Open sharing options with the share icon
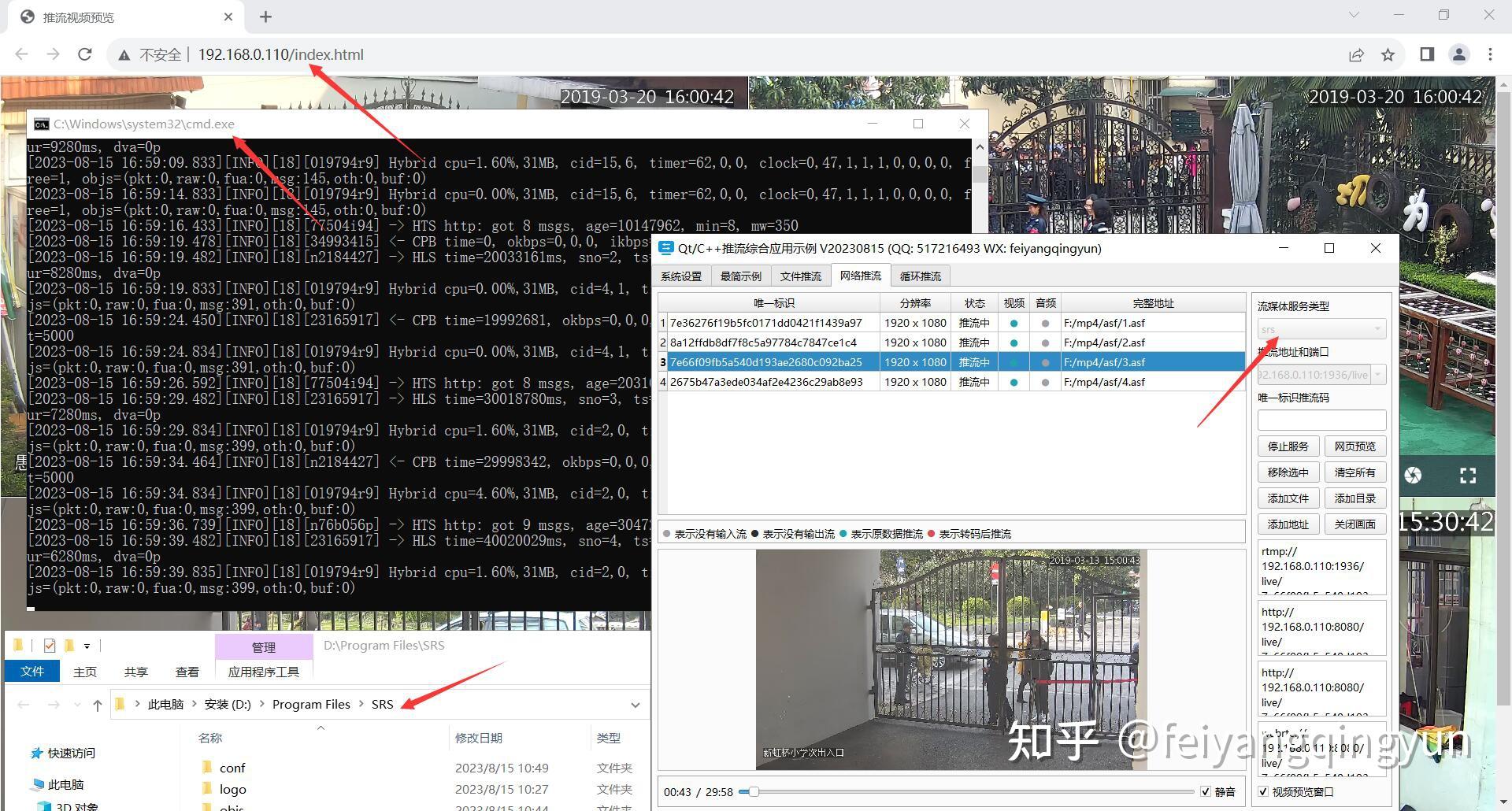This screenshot has width=1512, height=811. point(1356,54)
